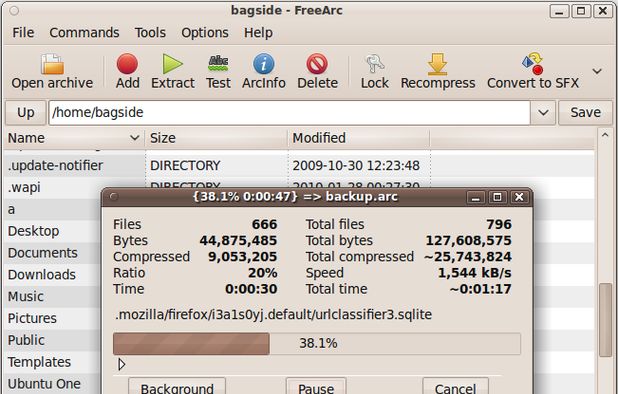Click the Lock keys icon

point(374,64)
